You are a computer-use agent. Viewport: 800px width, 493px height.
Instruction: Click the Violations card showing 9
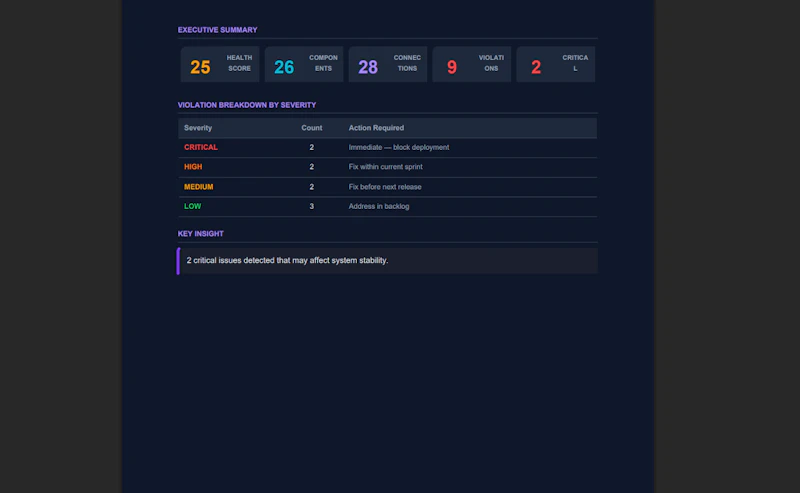471,64
